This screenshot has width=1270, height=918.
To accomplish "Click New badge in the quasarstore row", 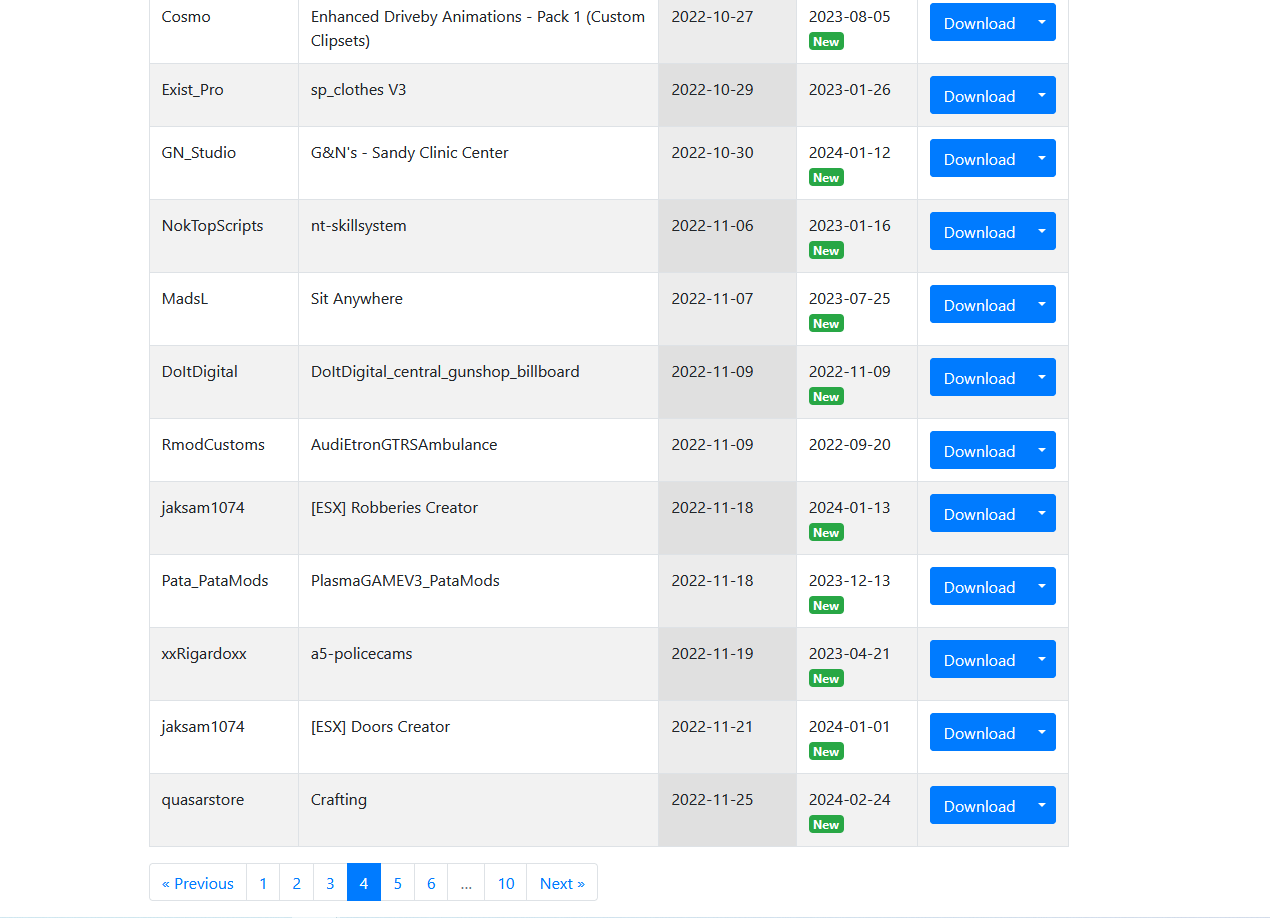I will click(x=826, y=824).
